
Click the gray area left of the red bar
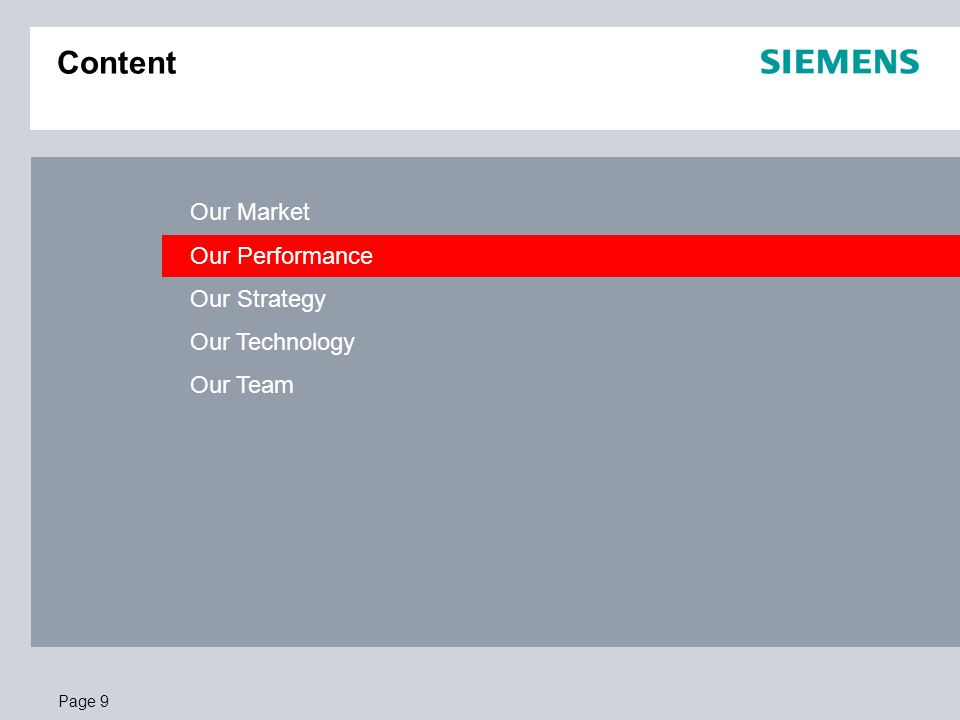tap(96, 256)
